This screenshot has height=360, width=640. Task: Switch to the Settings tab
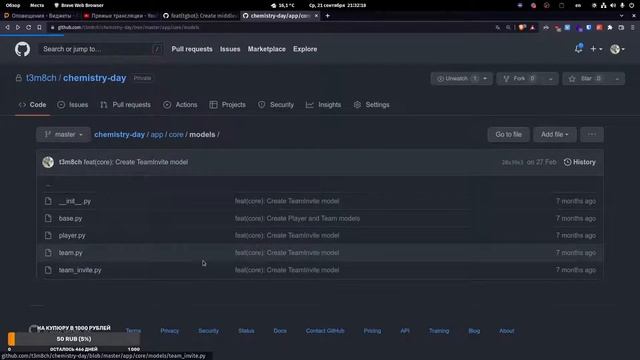pyautogui.click(x=372, y=105)
